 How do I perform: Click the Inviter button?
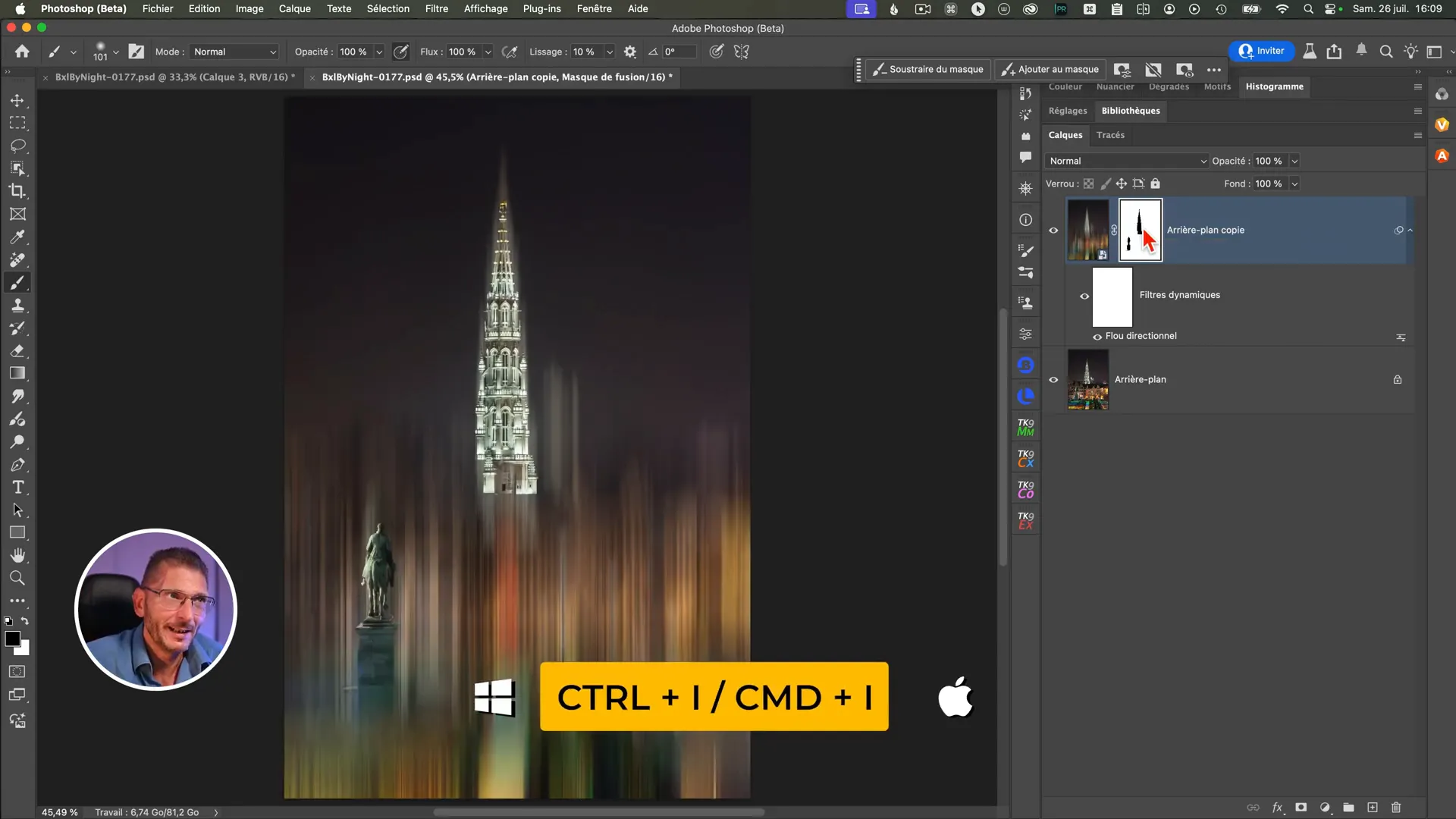tap(1261, 51)
